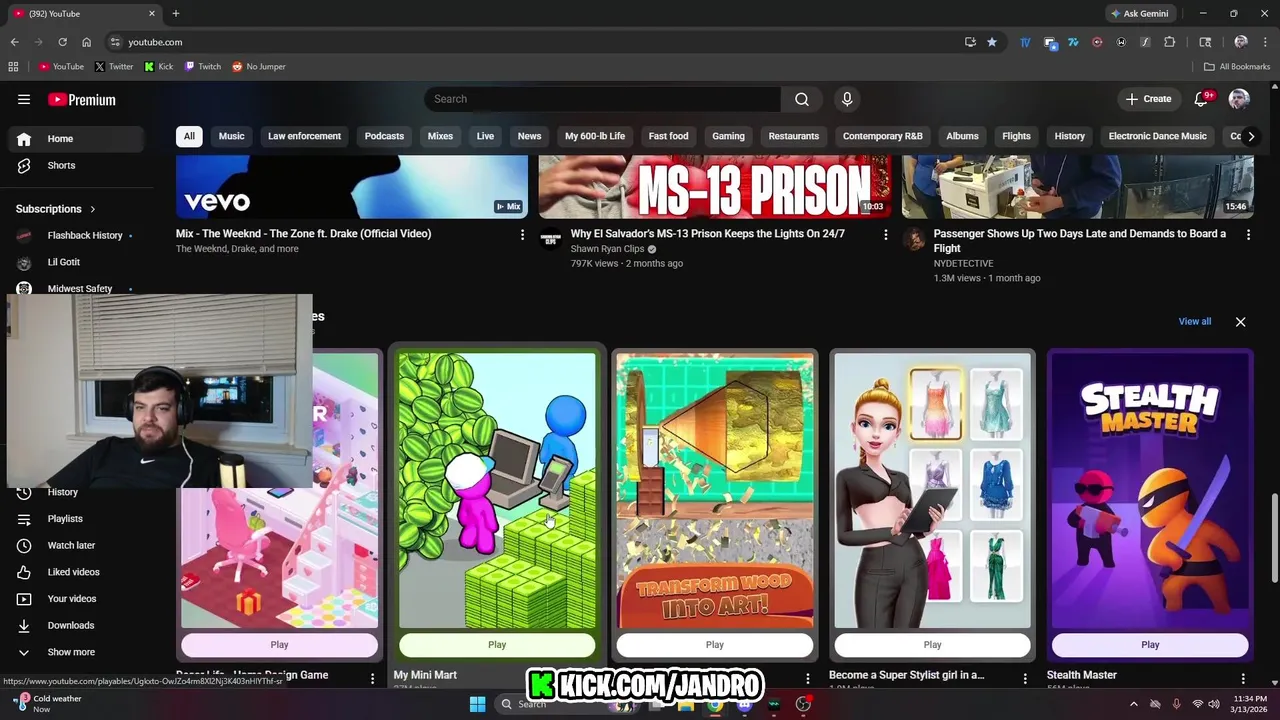Open Playlists in sidebar
1280x720 pixels.
(76, 519)
